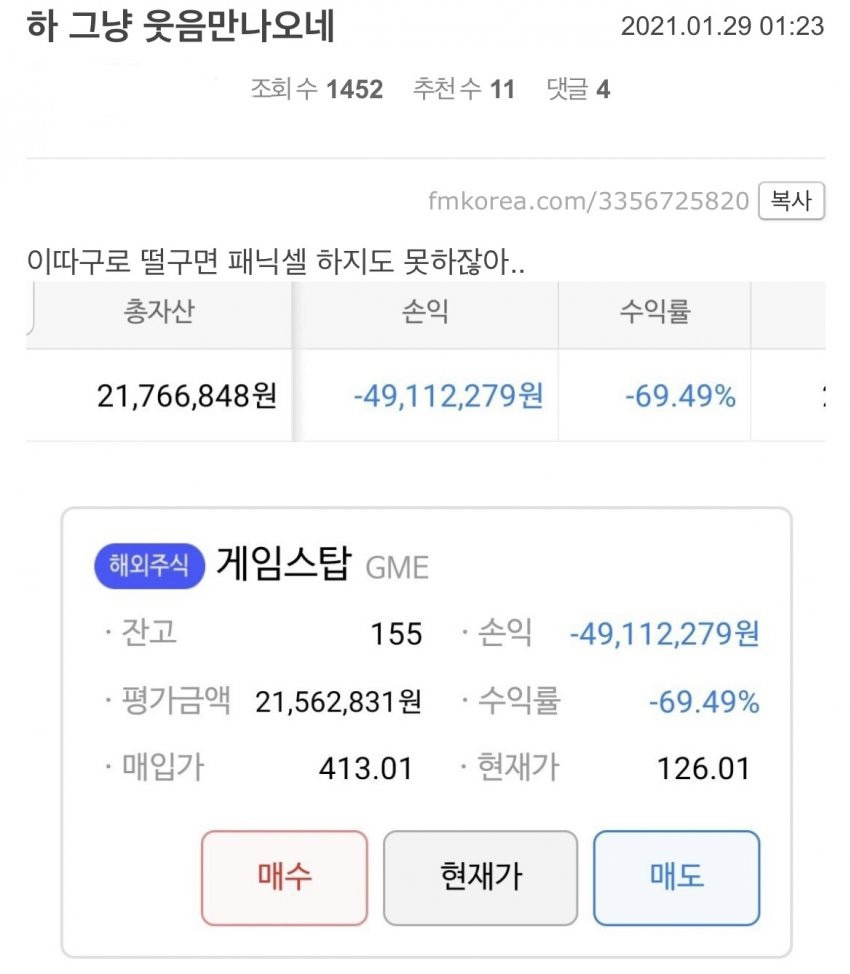Click the post title 하 그냥 웃음만나오네
Viewport: 850px width, 974px height.
[x=180, y=27]
